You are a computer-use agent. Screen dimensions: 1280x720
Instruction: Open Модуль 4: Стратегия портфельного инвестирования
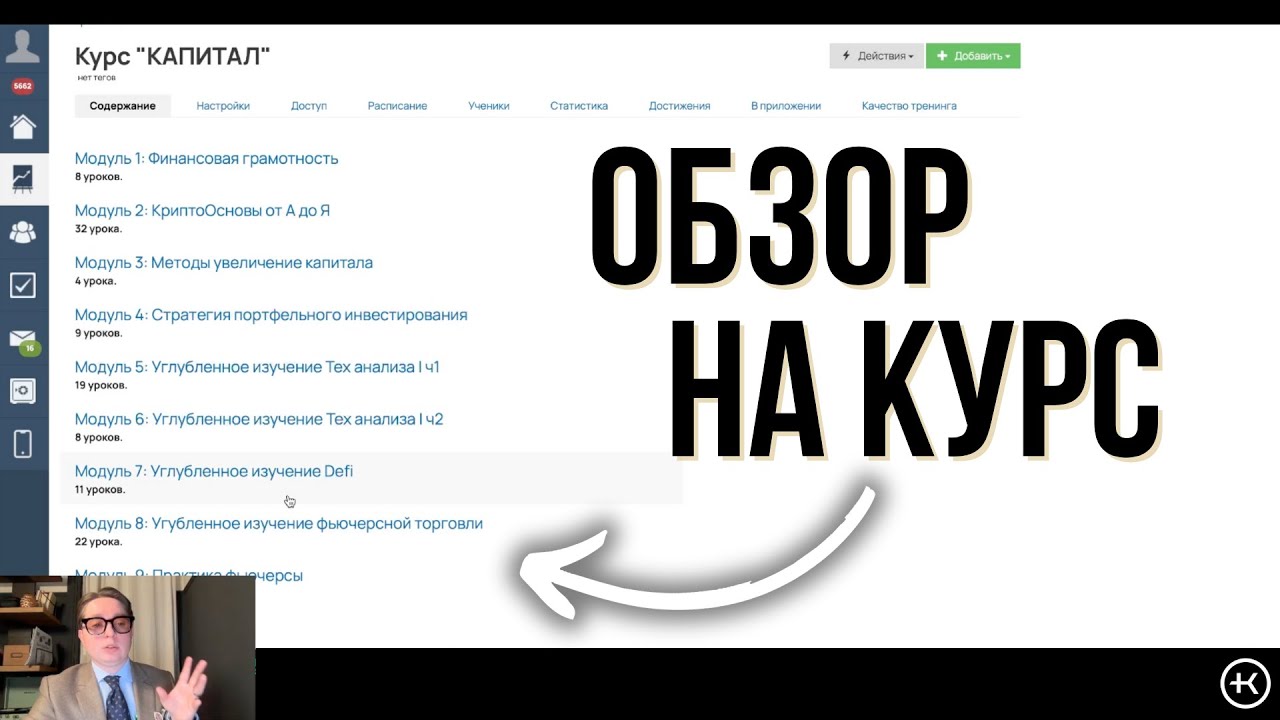tap(270, 315)
